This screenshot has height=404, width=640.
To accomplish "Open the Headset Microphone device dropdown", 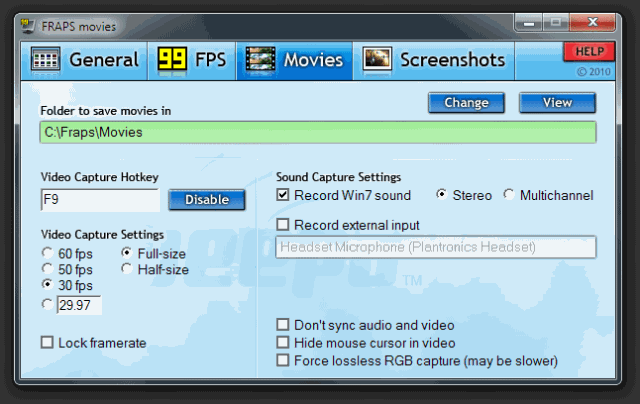I will (436, 247).
